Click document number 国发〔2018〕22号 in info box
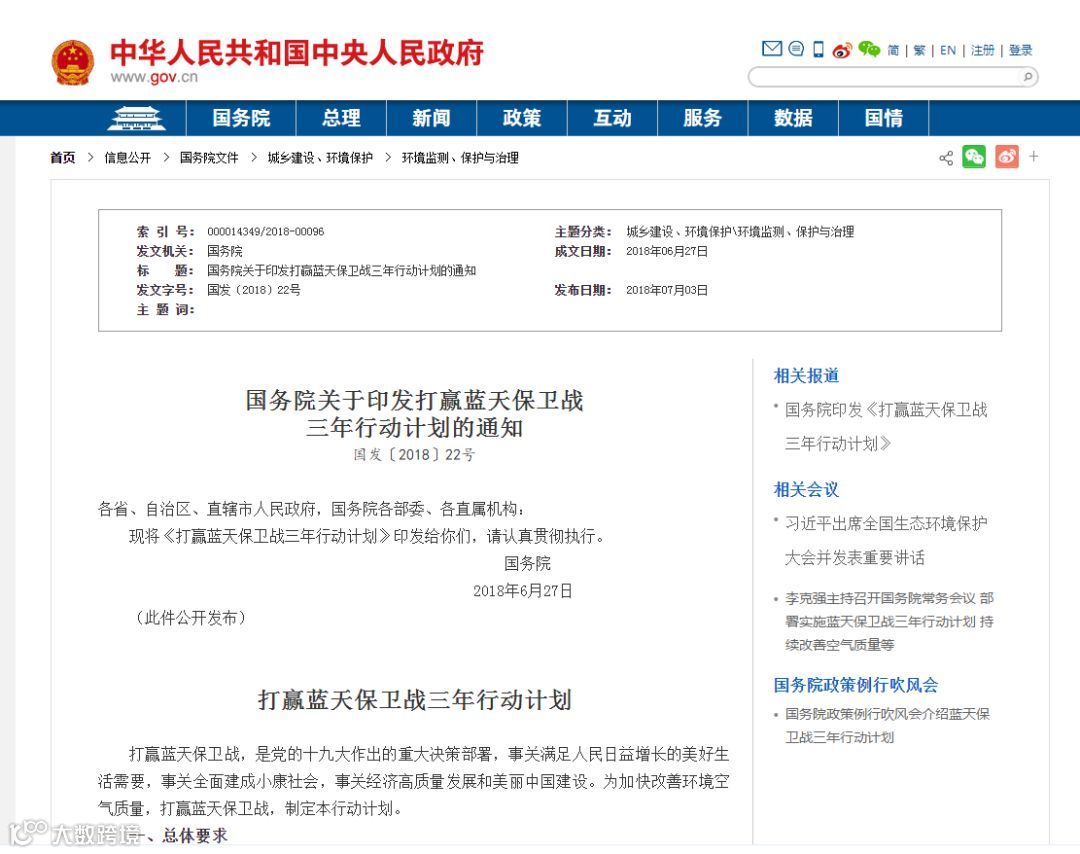 coord(253,290)
